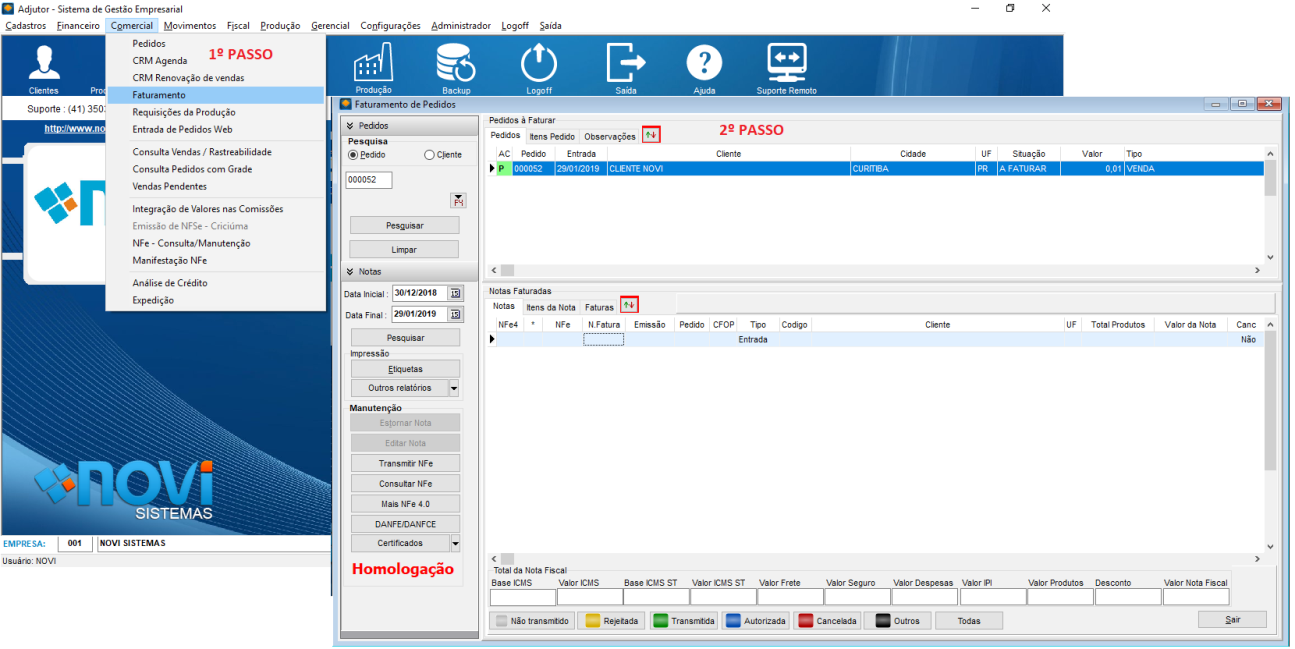Screen dimensions: 1295x649
Task: Choose Faturamento in Comercial menu
Action: click(x=215, y=95)
